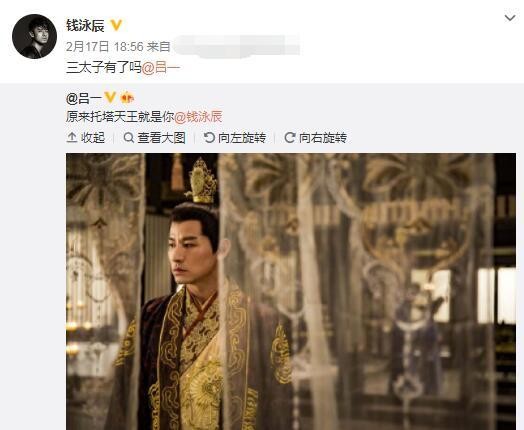Rotate image right with 向右旋转
The image size is (524, 430).
[315, 138]
